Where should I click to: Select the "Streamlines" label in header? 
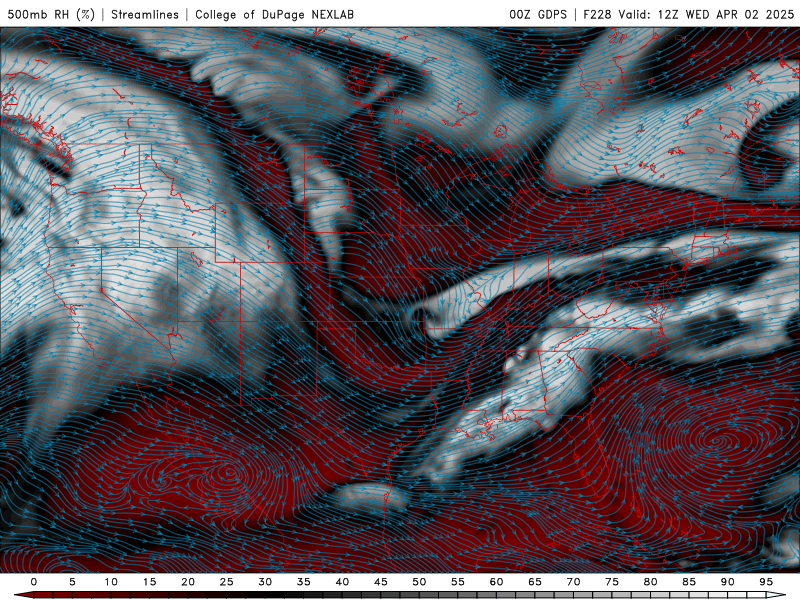pyautogui.click(x=145, y=14)
